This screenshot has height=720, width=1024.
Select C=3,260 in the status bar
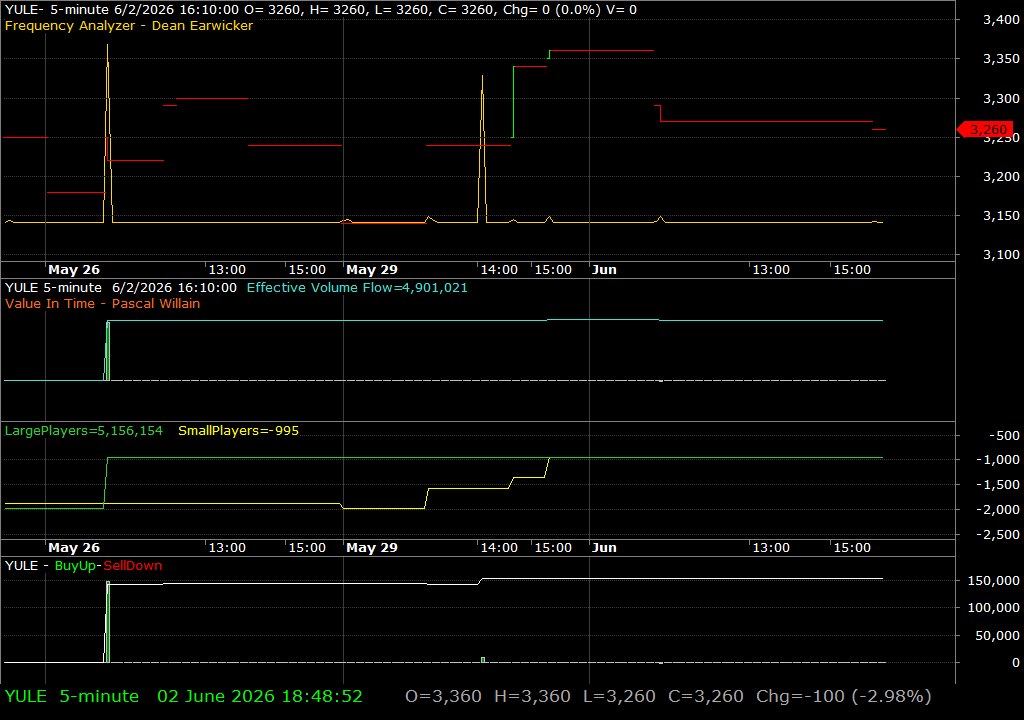706,696
